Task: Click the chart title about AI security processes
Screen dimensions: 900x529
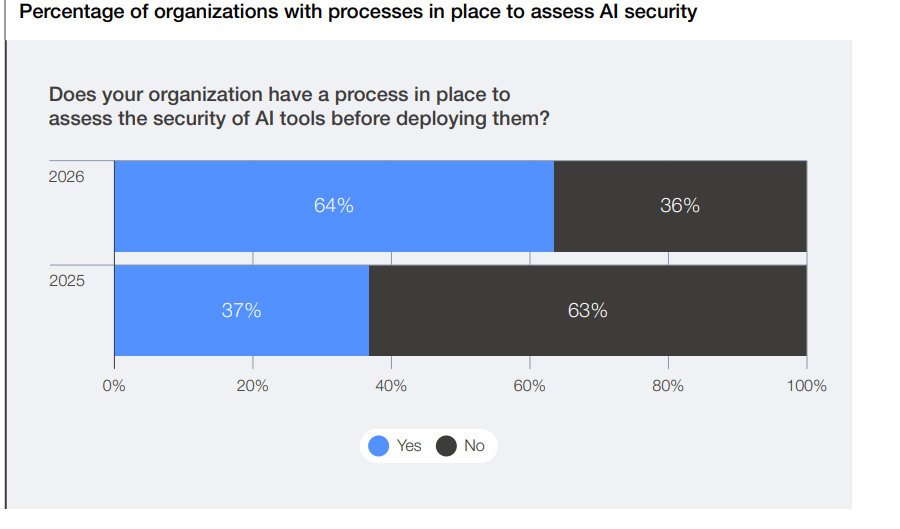Action: [x=358, y=13]
